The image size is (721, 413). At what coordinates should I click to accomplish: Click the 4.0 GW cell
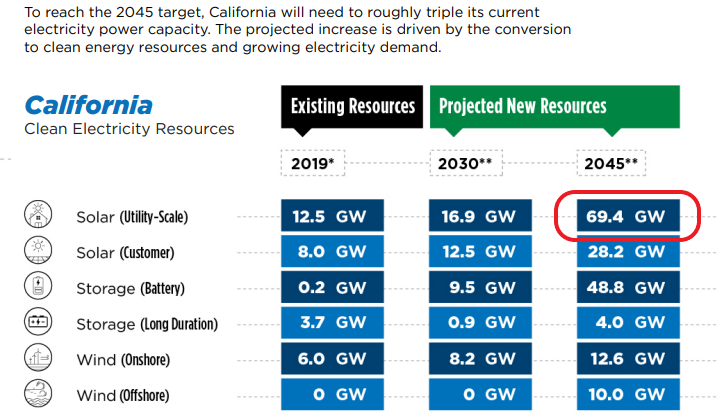coord(628,322)
